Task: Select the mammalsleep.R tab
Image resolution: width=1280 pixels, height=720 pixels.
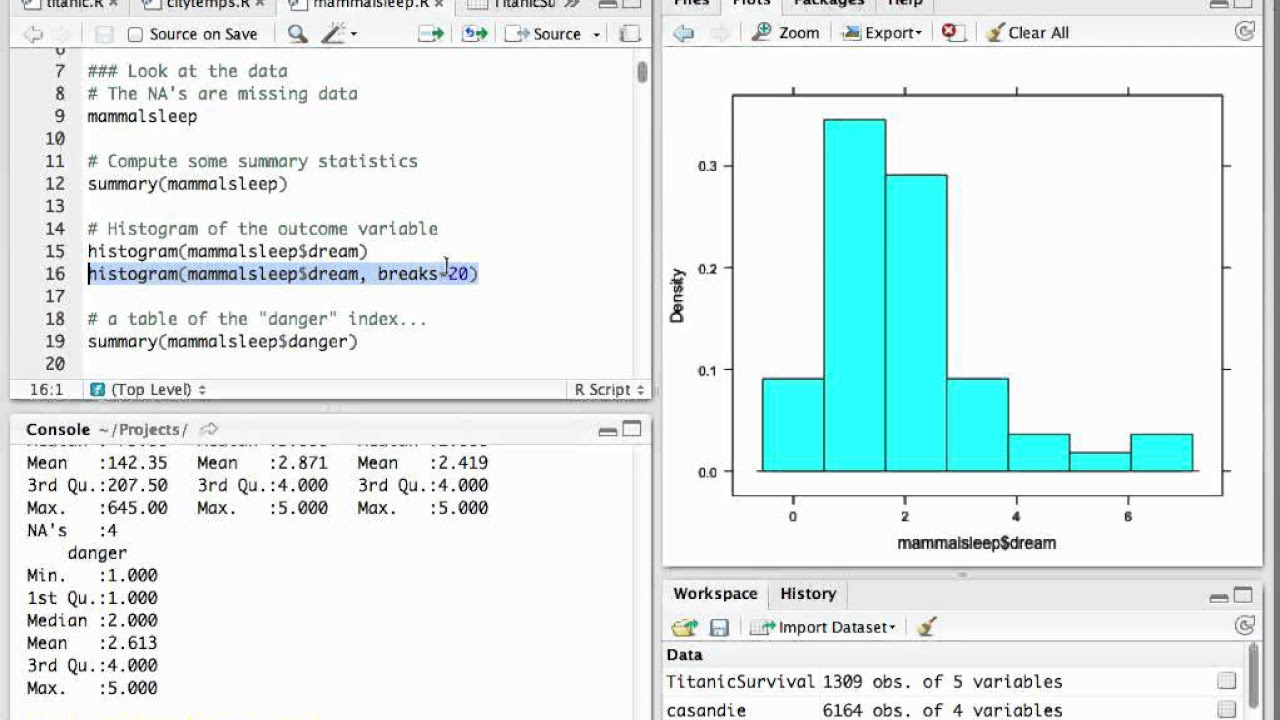Action: point(372,4)
